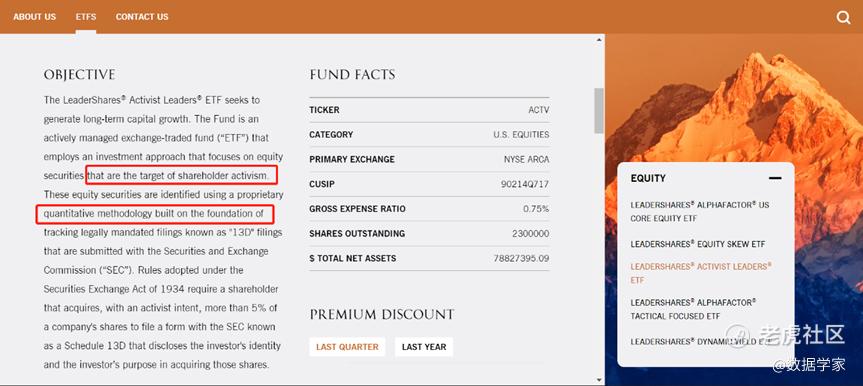Click the gross expense ratio 0.75%
The width and height of the screenshot is (863, 386).
coord(536,209)
